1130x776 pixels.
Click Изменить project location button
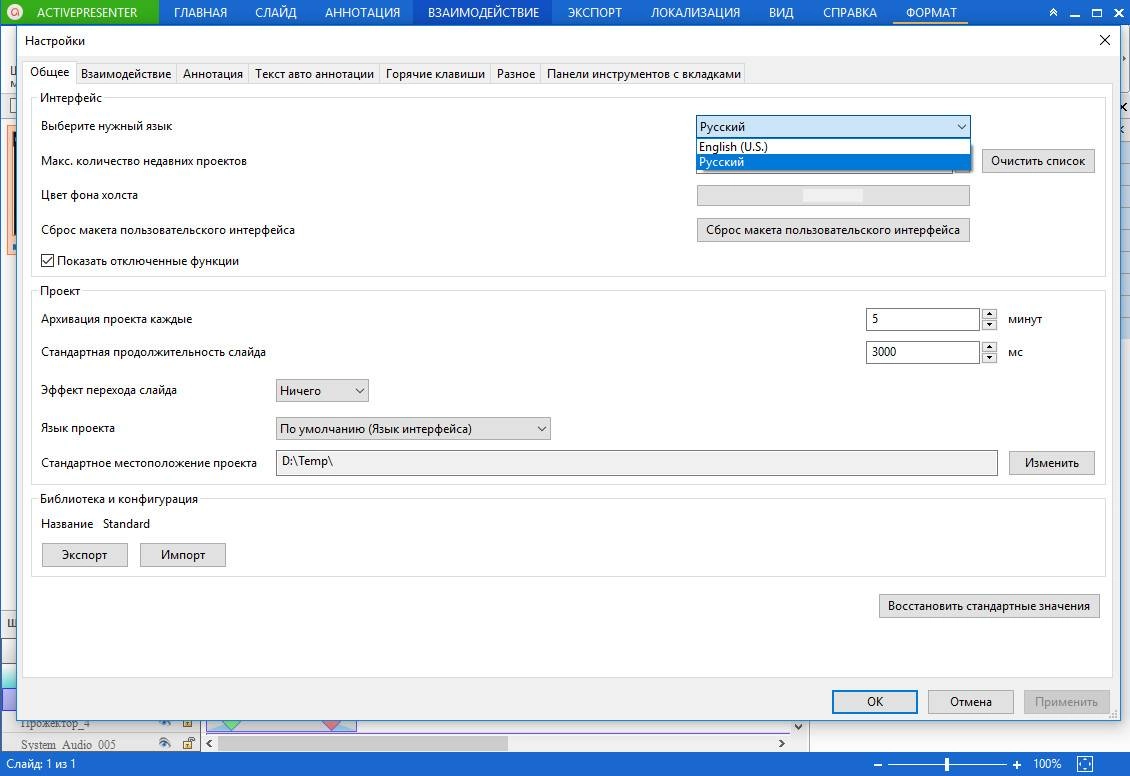(1051, 463)
